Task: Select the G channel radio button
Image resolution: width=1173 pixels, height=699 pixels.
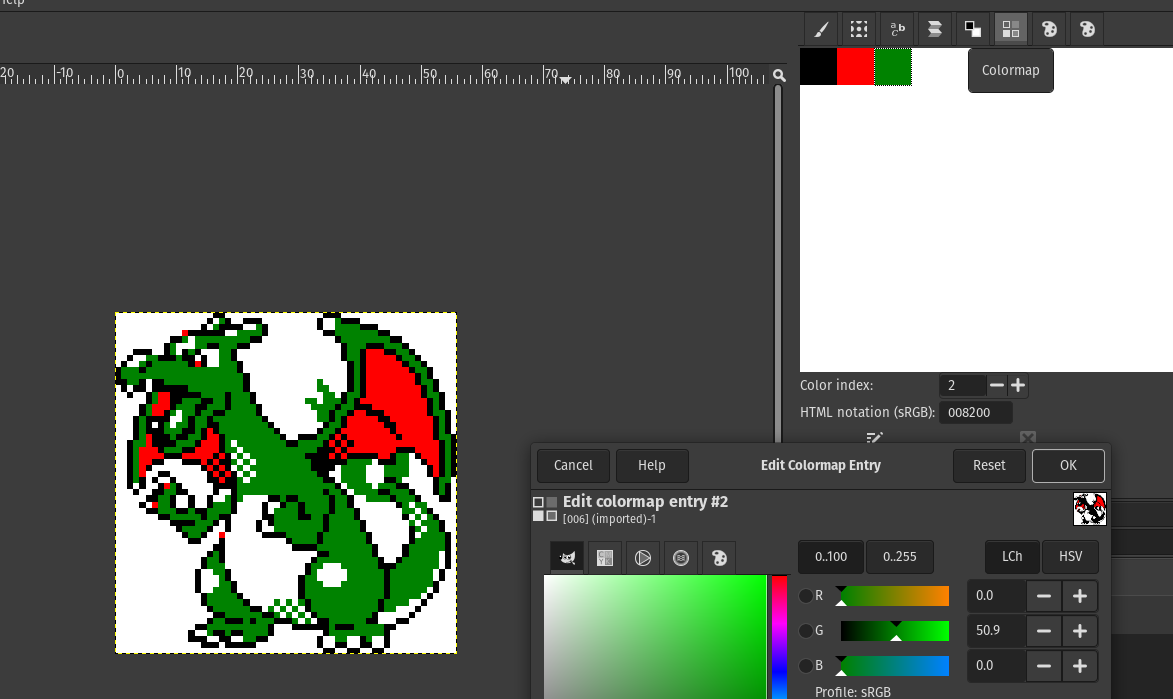Action: point(806,631)
